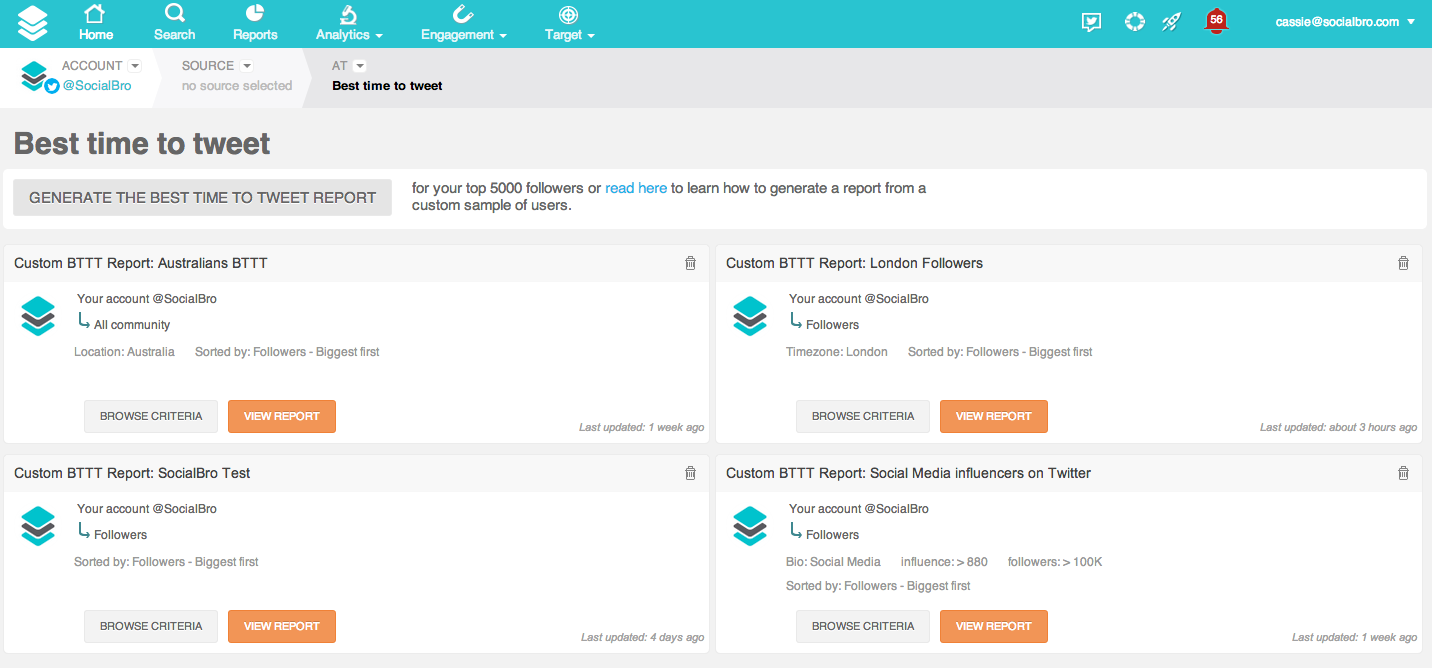
Task: Click the Engagement magnet icon
Action: [x=462, y=14]
